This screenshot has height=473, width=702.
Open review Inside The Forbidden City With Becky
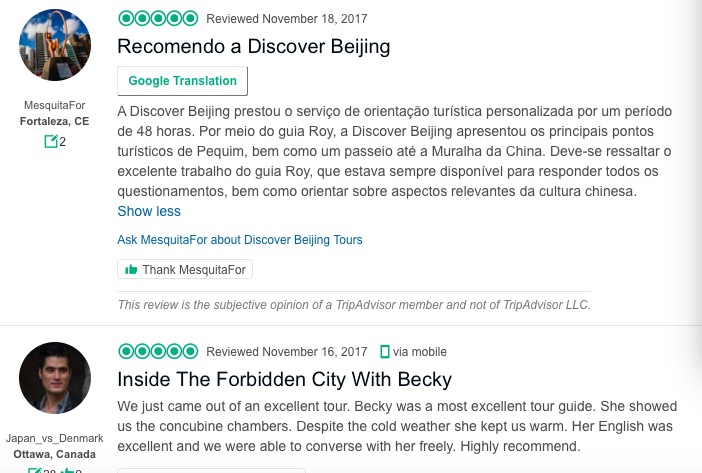tap(284, 380)
